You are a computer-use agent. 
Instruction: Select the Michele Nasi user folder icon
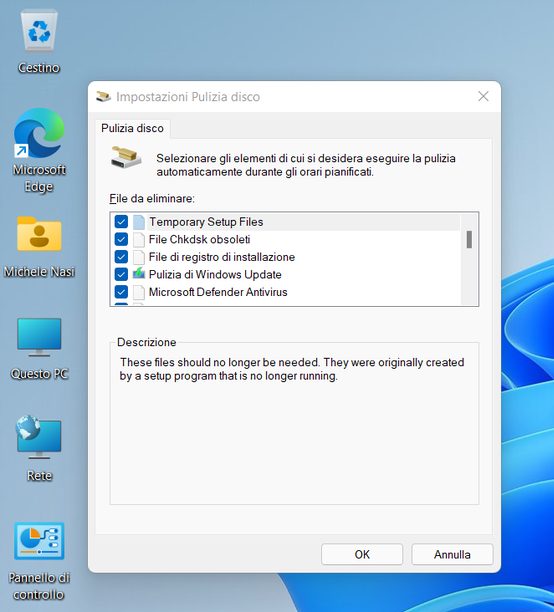tap(39, 233)
